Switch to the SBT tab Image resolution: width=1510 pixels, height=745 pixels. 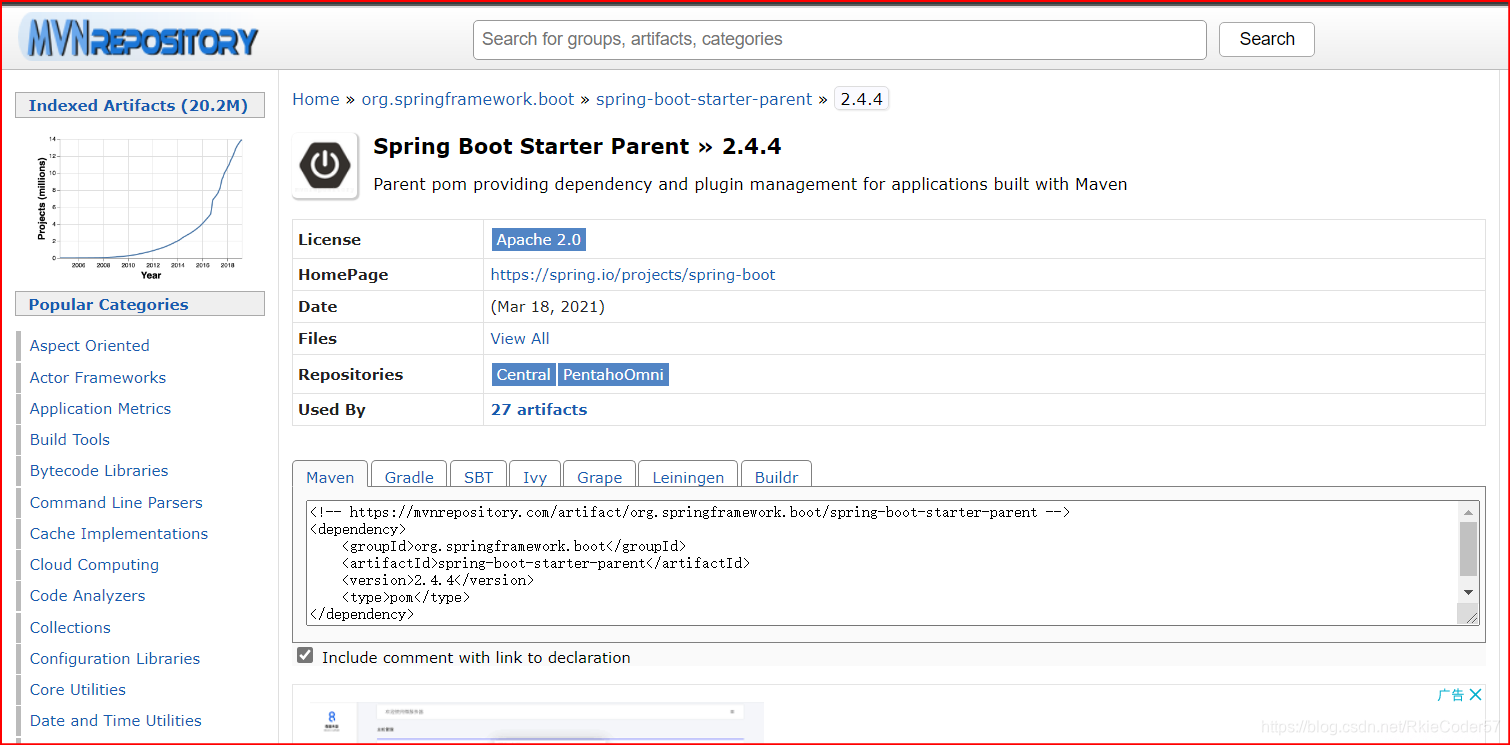coord(478,476)
